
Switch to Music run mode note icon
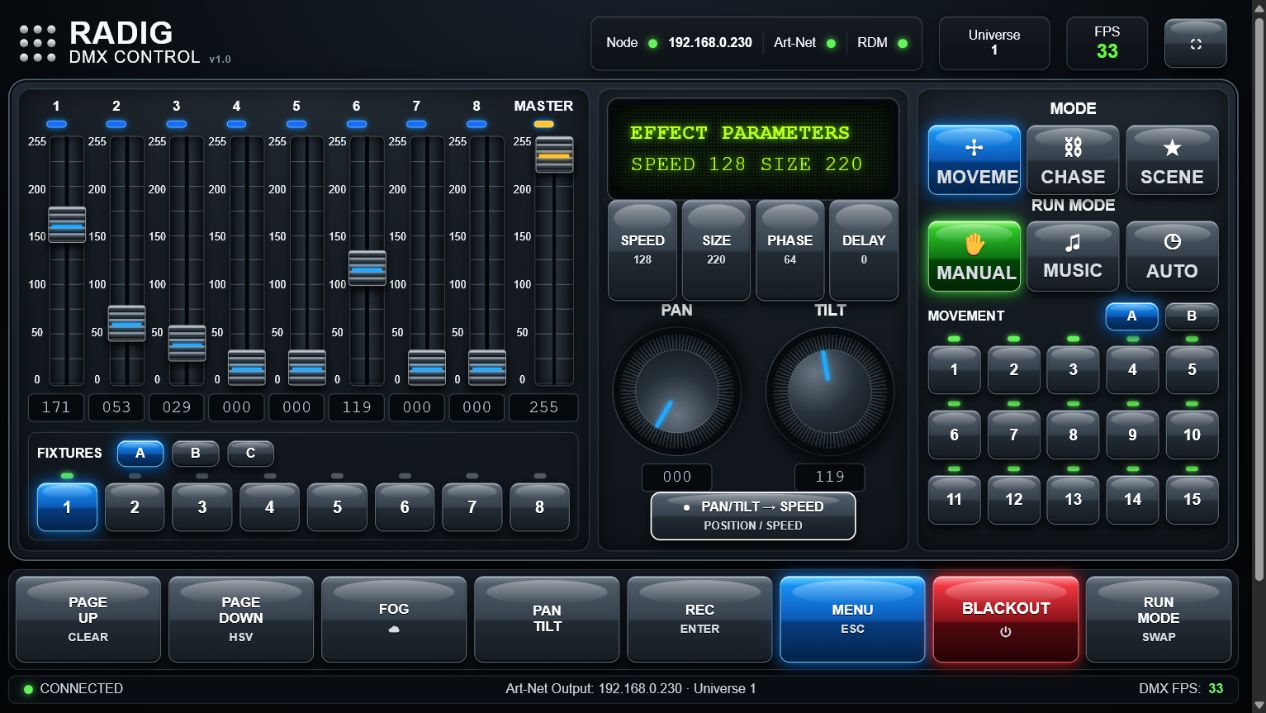click(x=1072, y=256)
